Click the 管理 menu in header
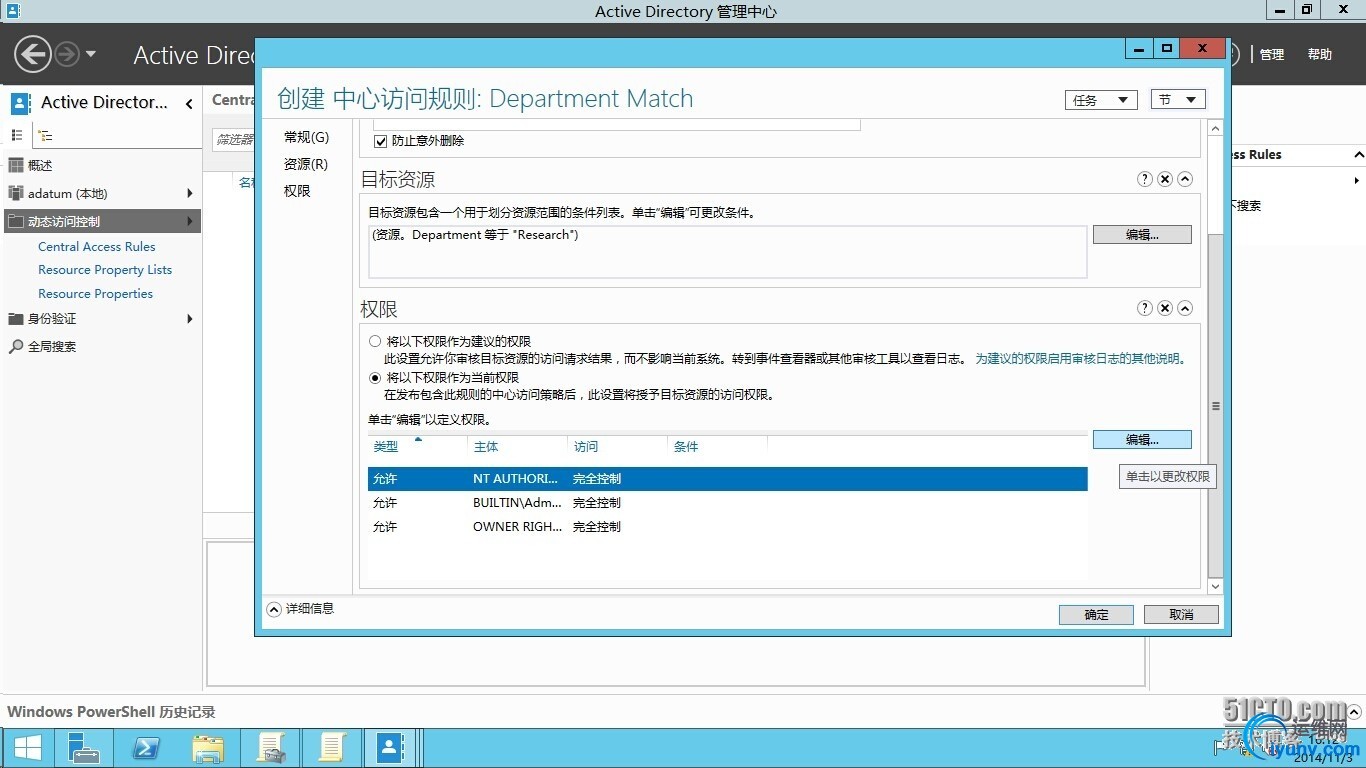Viewport: 1366px width, 768px height. point(1272,55)
